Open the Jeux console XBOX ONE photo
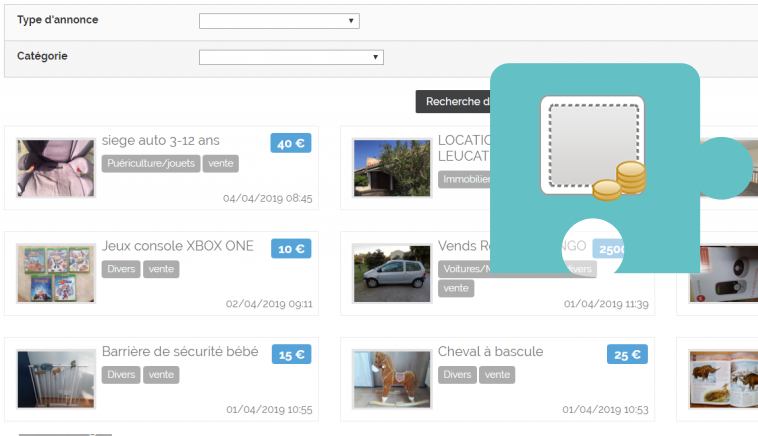758x436 pixels. tap(56, 274)
